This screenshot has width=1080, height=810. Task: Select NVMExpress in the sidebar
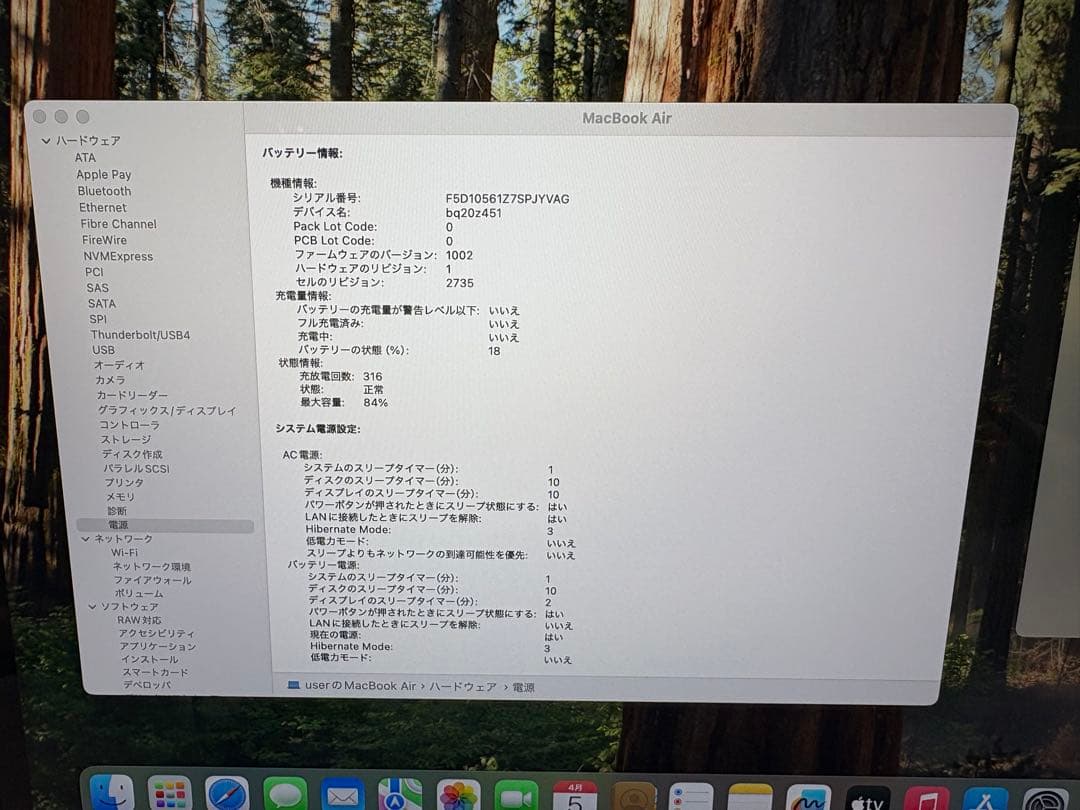pyautogui.click(x=118, y=256)
